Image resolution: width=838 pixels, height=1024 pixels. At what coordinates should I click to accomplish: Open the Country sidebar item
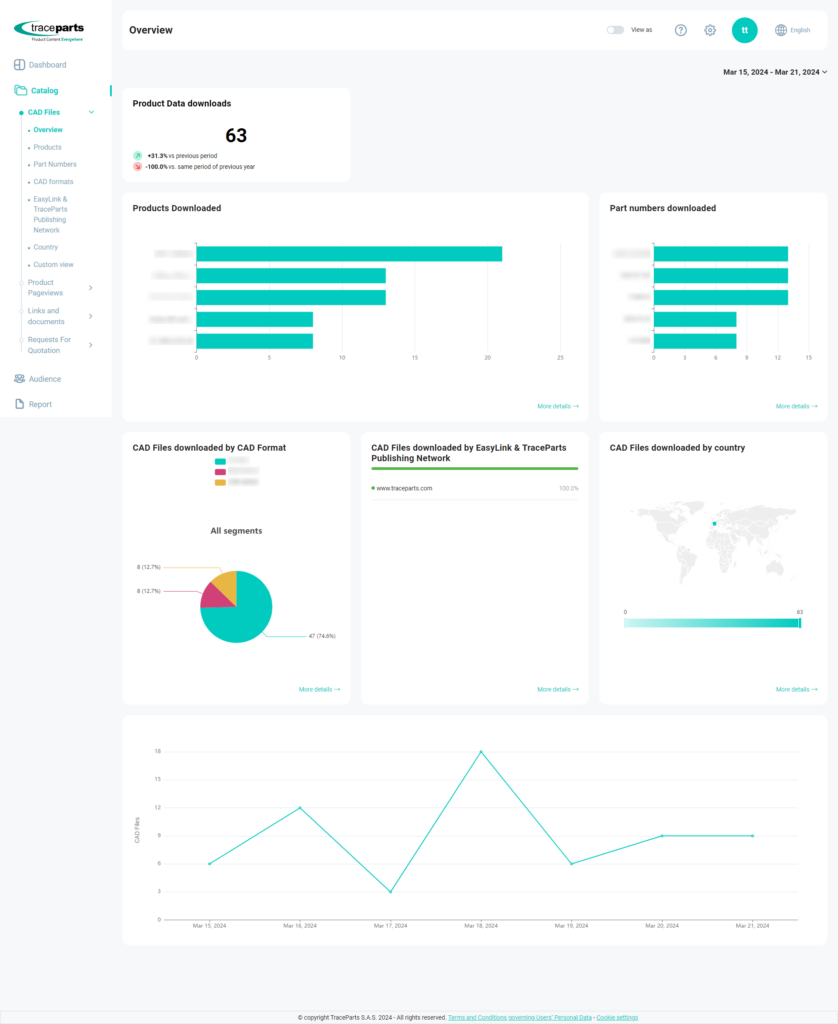(46, 247)
